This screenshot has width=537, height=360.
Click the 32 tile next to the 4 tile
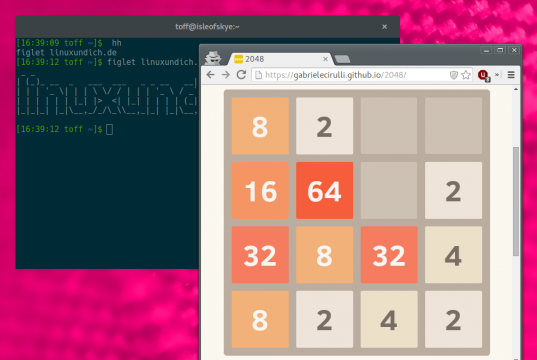pos(389,255)
